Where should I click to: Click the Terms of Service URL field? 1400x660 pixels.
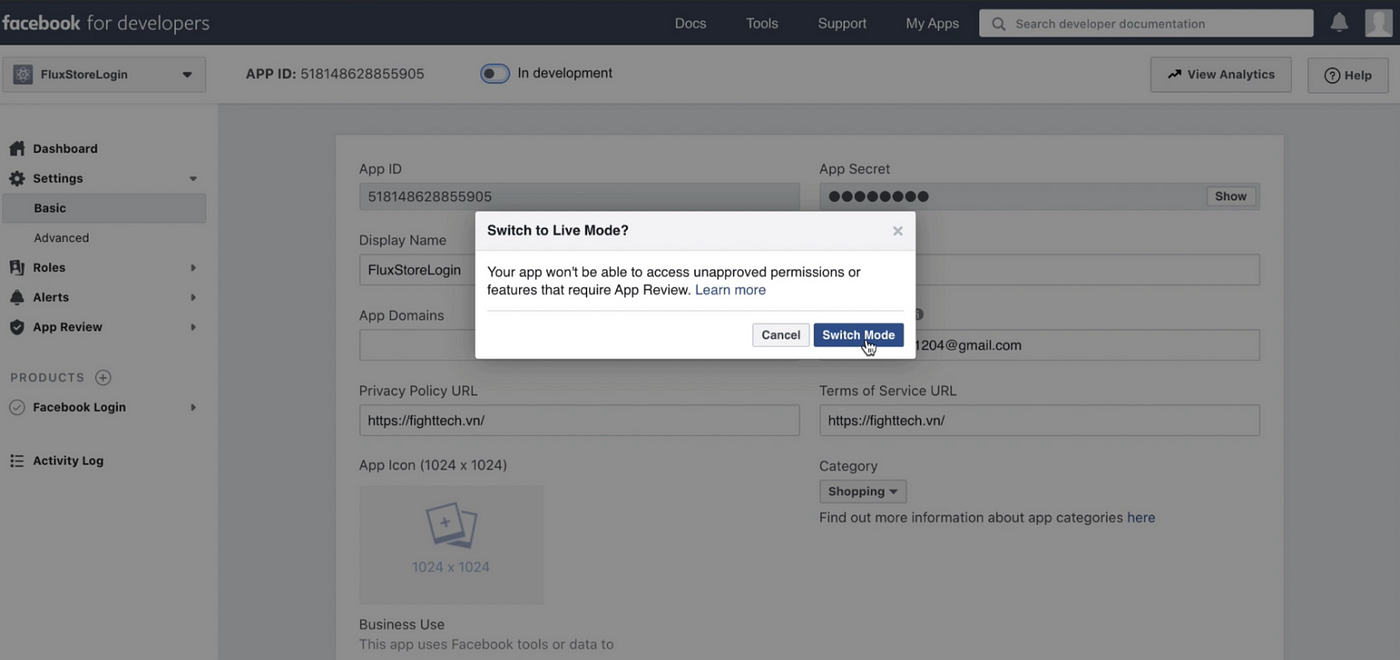click(1039, 420)
